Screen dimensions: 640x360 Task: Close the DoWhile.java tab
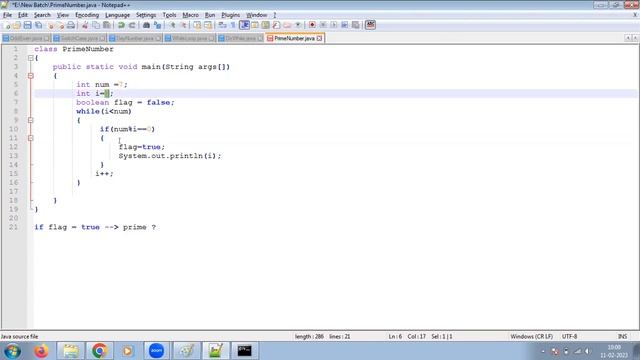point(260,38)
